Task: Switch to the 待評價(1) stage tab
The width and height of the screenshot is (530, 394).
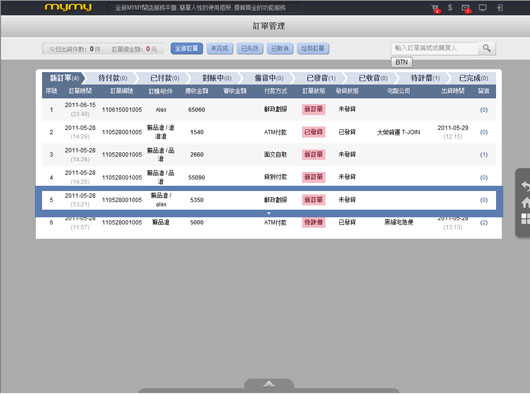Action: tap(425, 78)
